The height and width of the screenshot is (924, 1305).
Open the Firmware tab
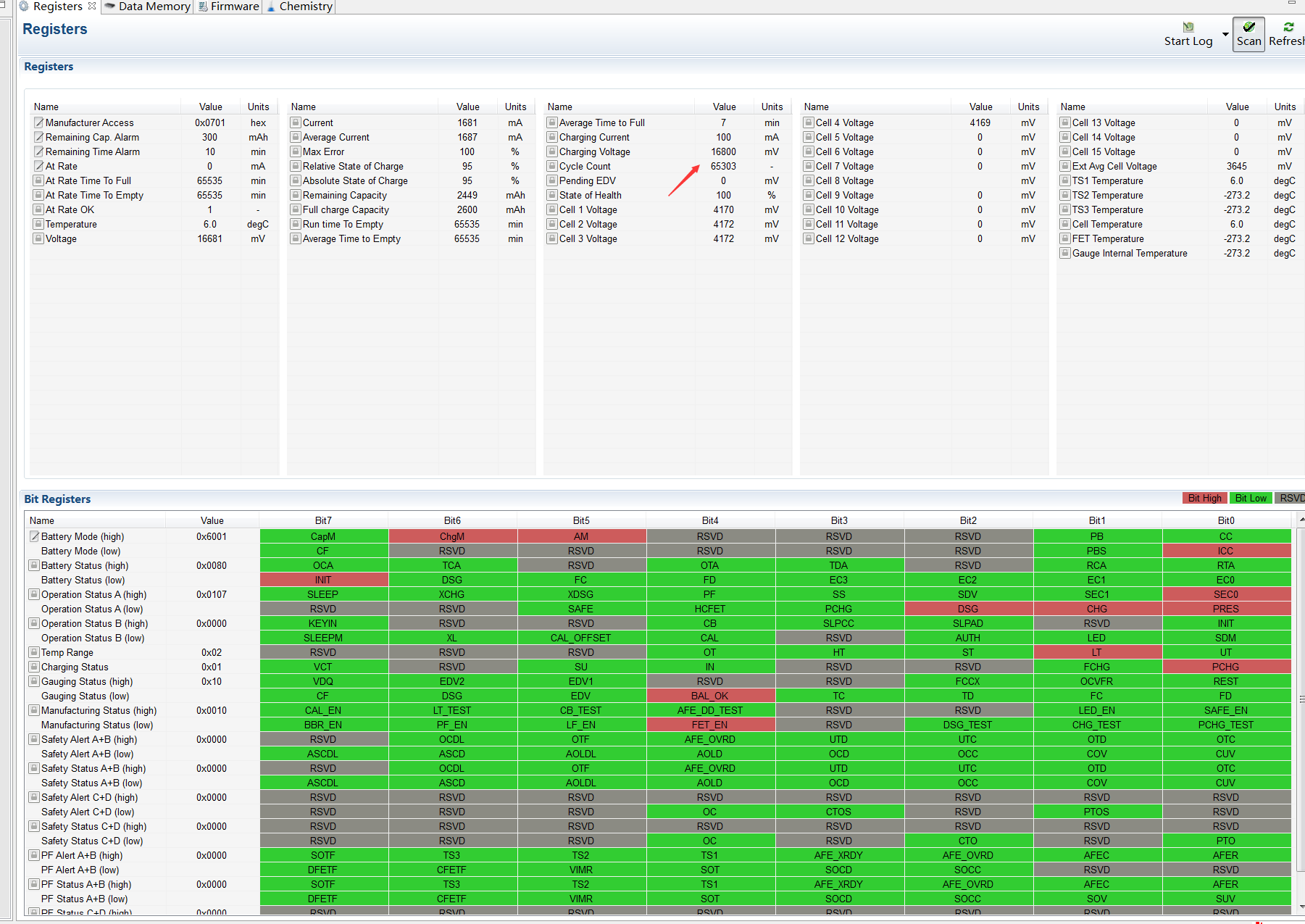coord(229,7)
